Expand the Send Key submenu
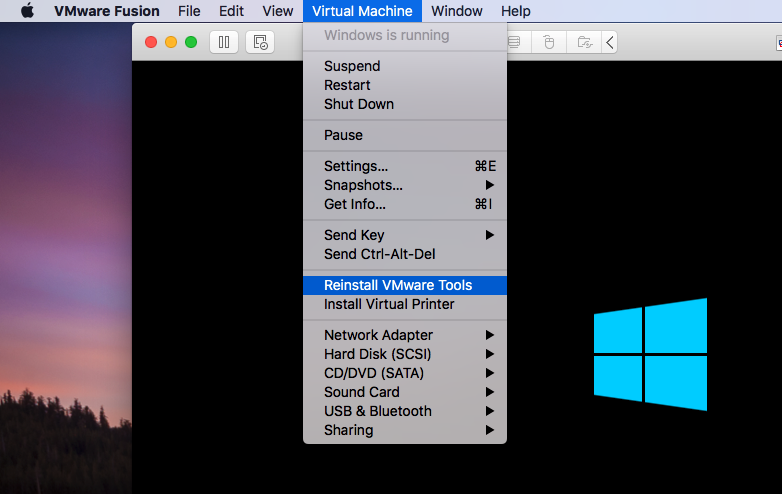Viewport: 782px width, 494px height. 405,234
